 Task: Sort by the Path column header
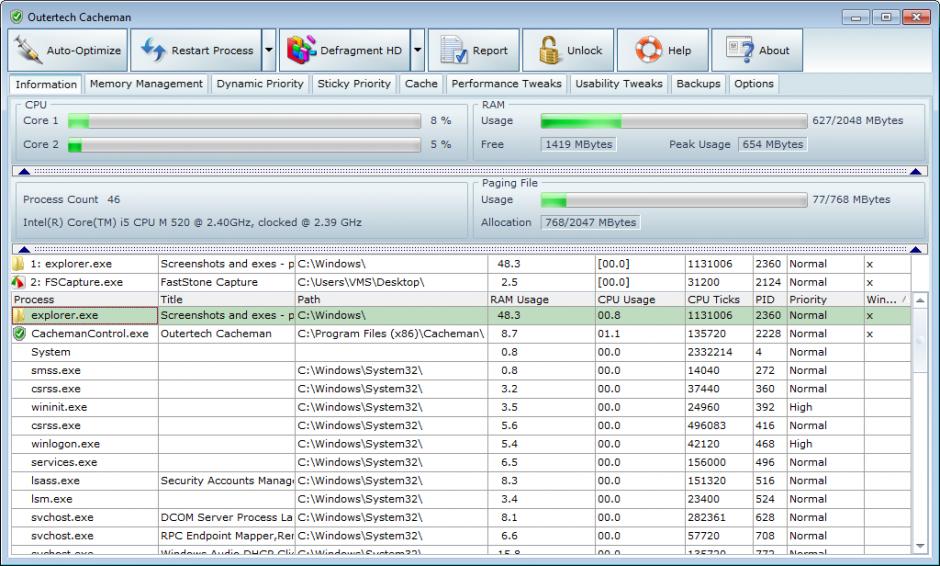click(391, 299)
